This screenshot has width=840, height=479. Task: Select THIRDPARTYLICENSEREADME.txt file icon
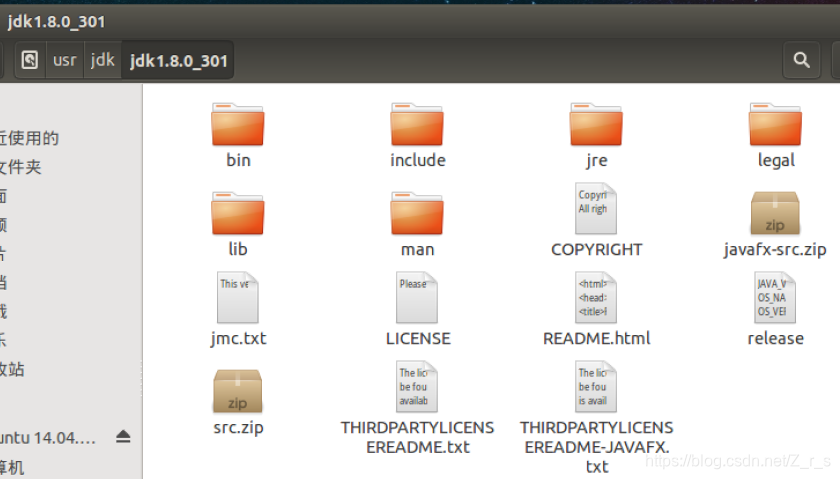tap(417, 386)
